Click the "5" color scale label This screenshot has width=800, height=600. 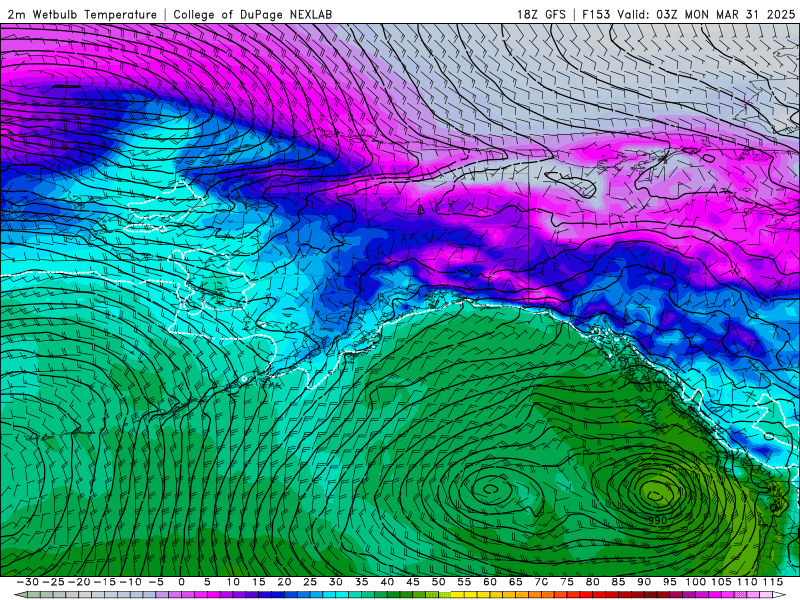click(207, 582)
